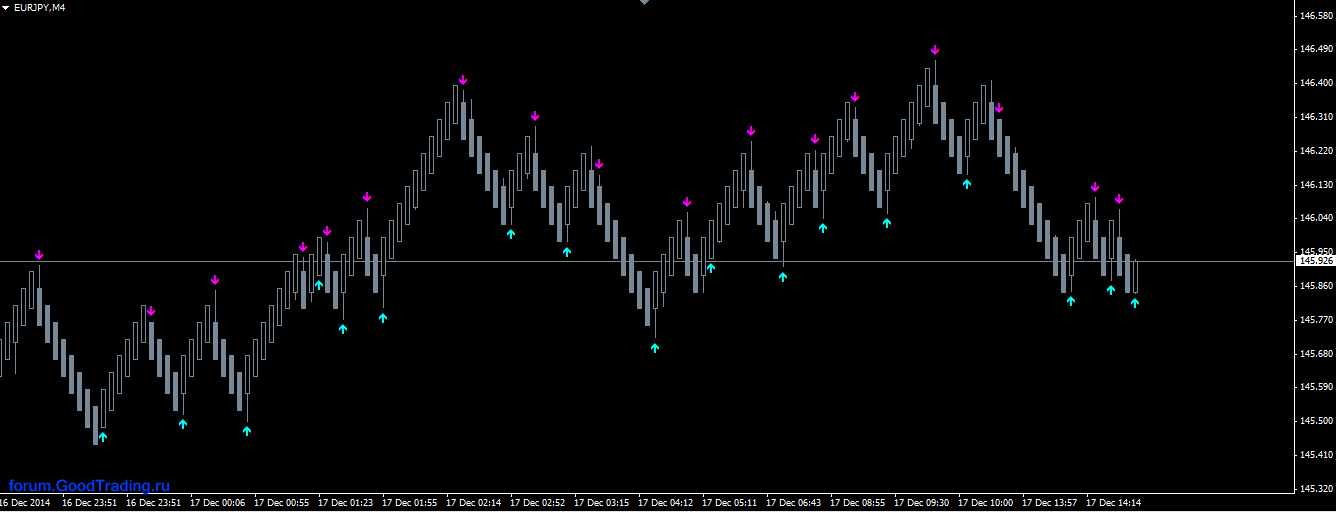Click the 17 Dec 00:06 time label

[217, 503]
